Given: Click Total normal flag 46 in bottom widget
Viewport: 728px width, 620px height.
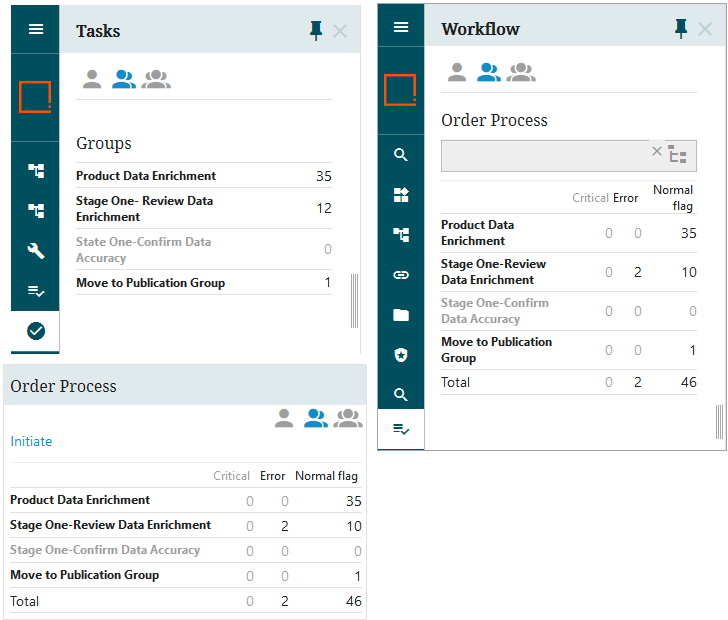Looking at the screenshot, I should (354, 601).
